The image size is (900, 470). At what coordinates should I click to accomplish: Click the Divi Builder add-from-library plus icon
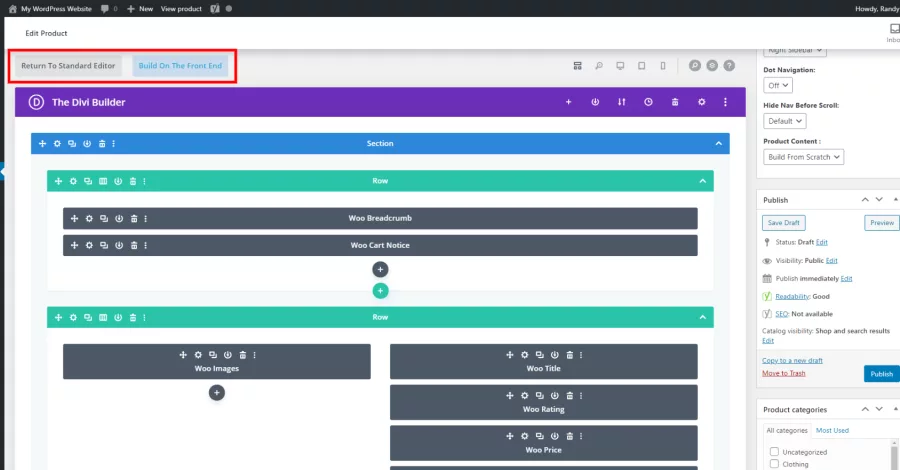click(568, 102)
